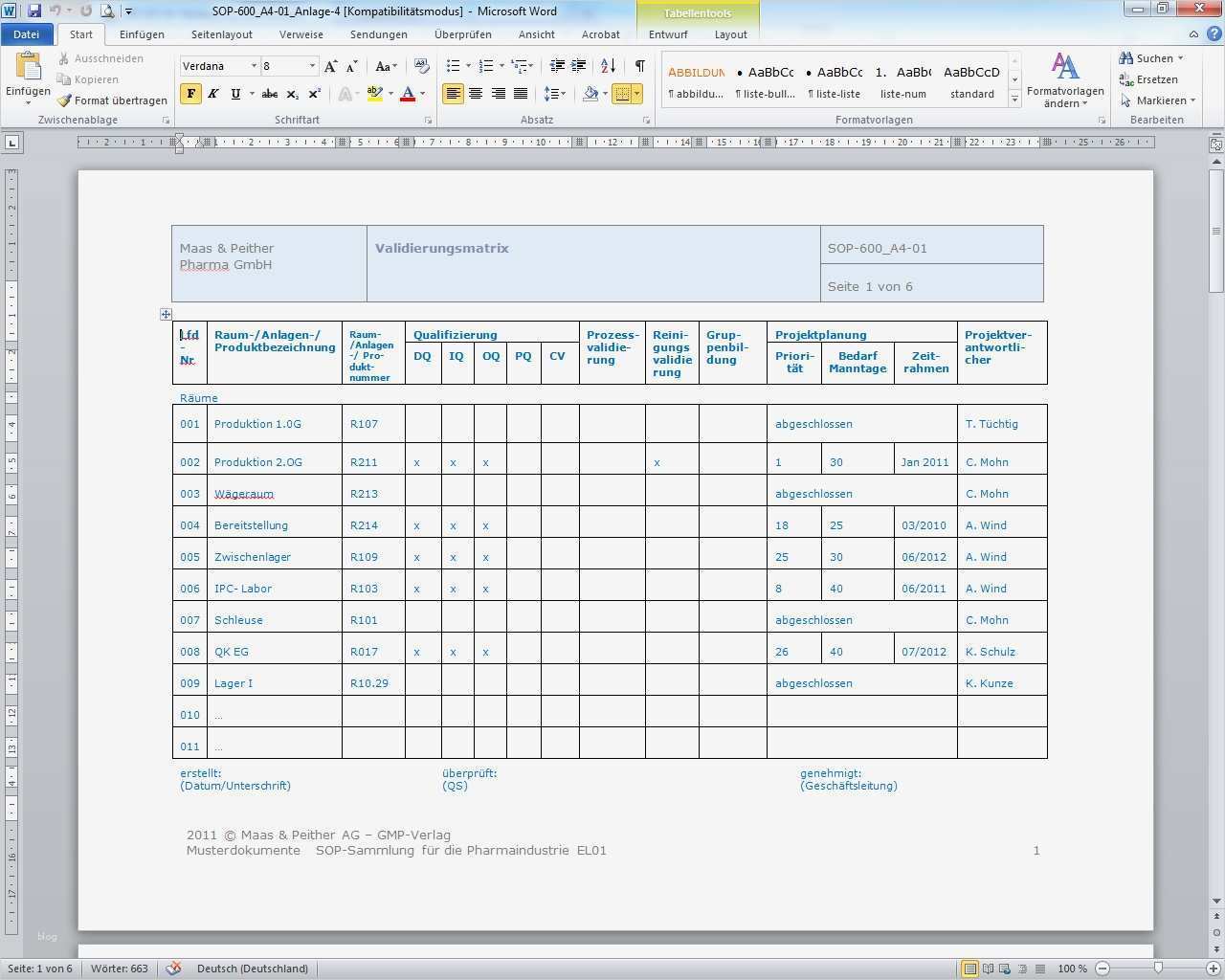
Task: Center-align the paragraph
Action: [476, 94]
